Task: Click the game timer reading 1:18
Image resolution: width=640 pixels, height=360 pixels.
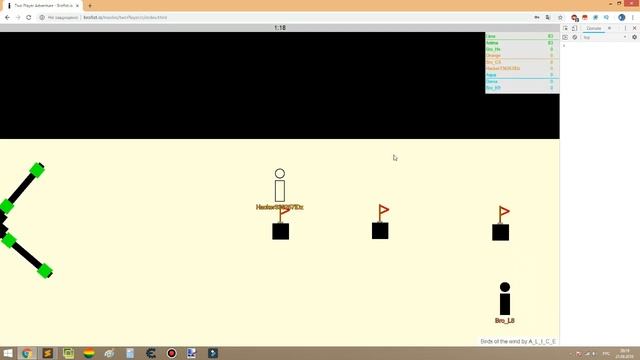Action: coord(280,28)
